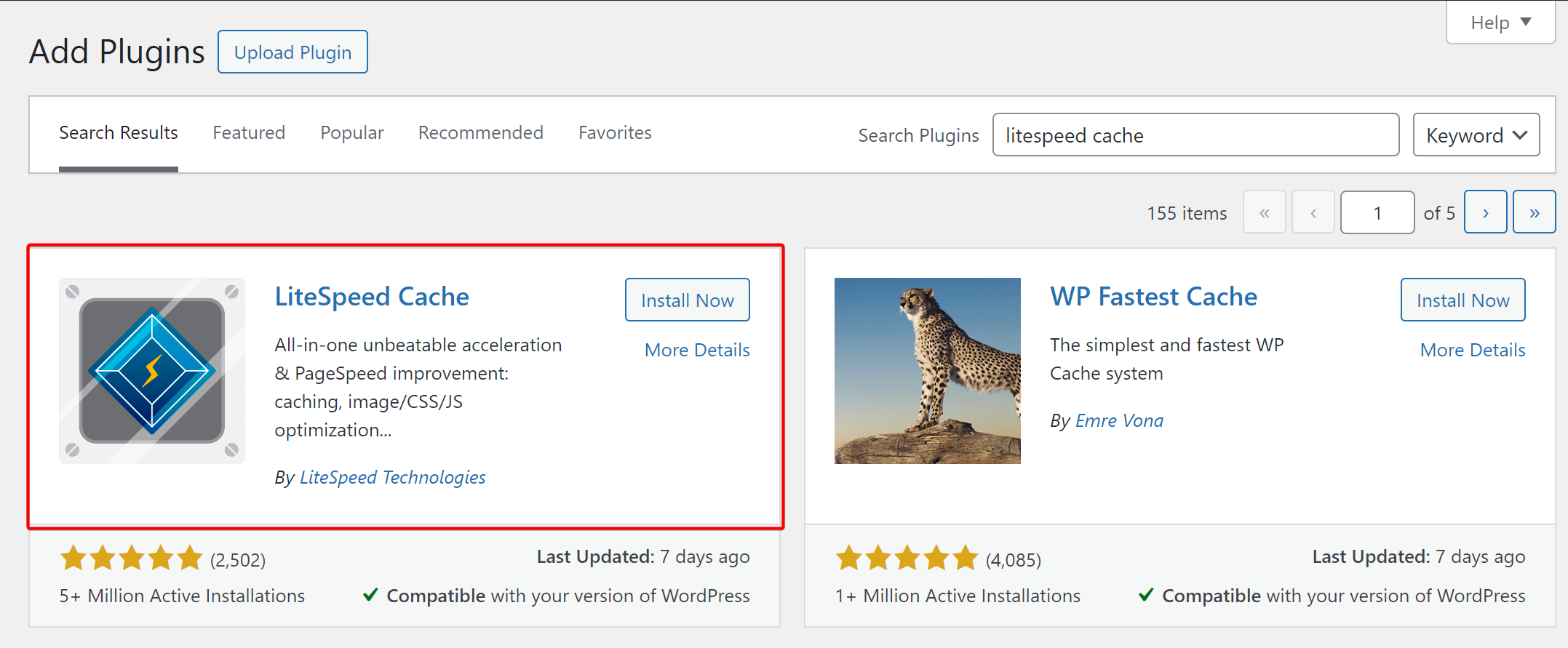Switch to the Featured tab
Image resolution: width=1568 pixels, height=648 pixels.
tap(249, 133)
